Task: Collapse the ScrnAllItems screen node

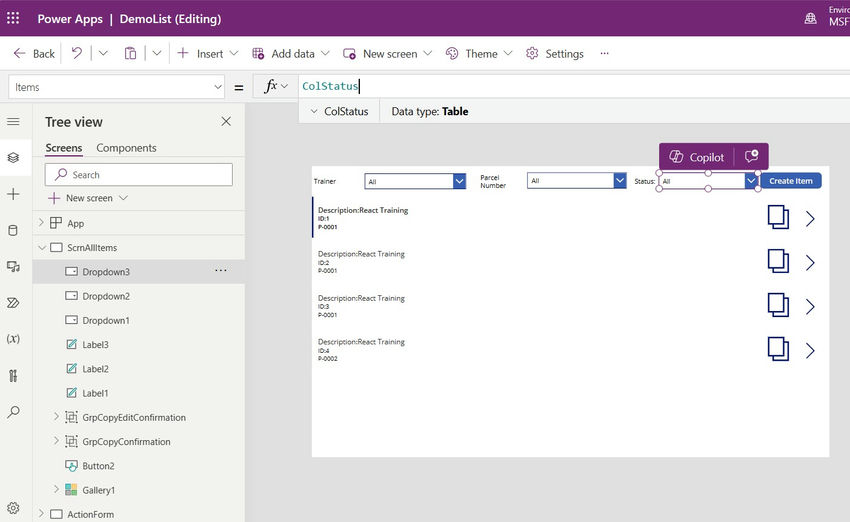Action: (41, 247)
